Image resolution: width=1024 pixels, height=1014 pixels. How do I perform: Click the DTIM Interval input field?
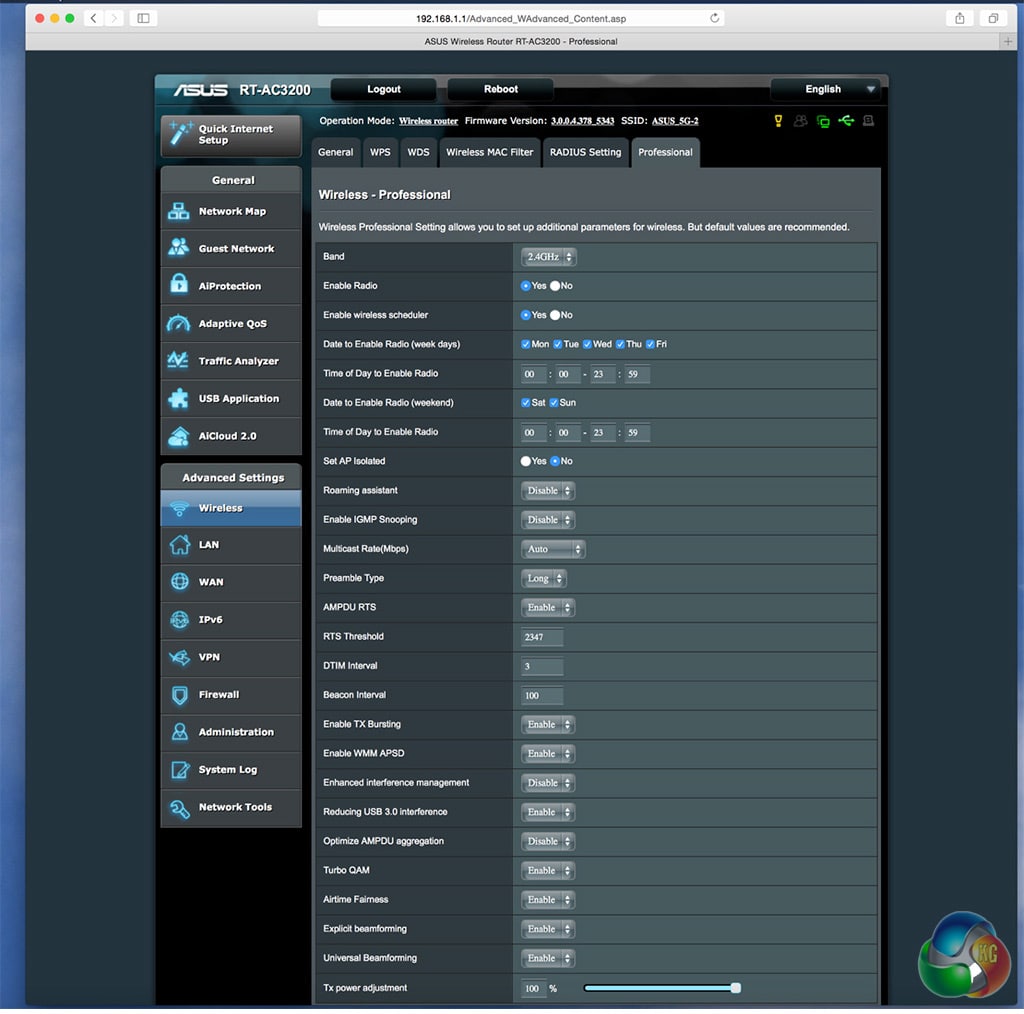[x=542, y=667]
